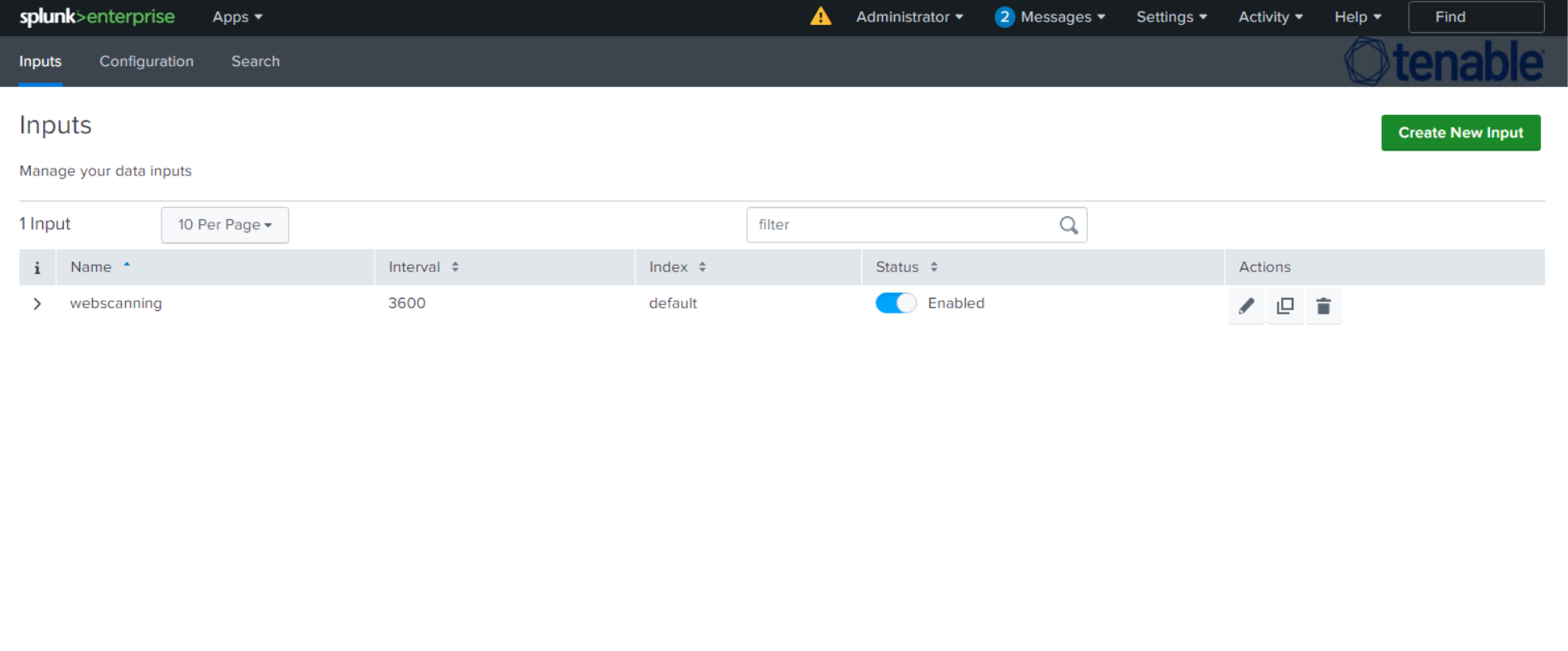Open the Apps dropdown menu
1568x651 pixels.
pyautogui.click(x=237, y=17)
